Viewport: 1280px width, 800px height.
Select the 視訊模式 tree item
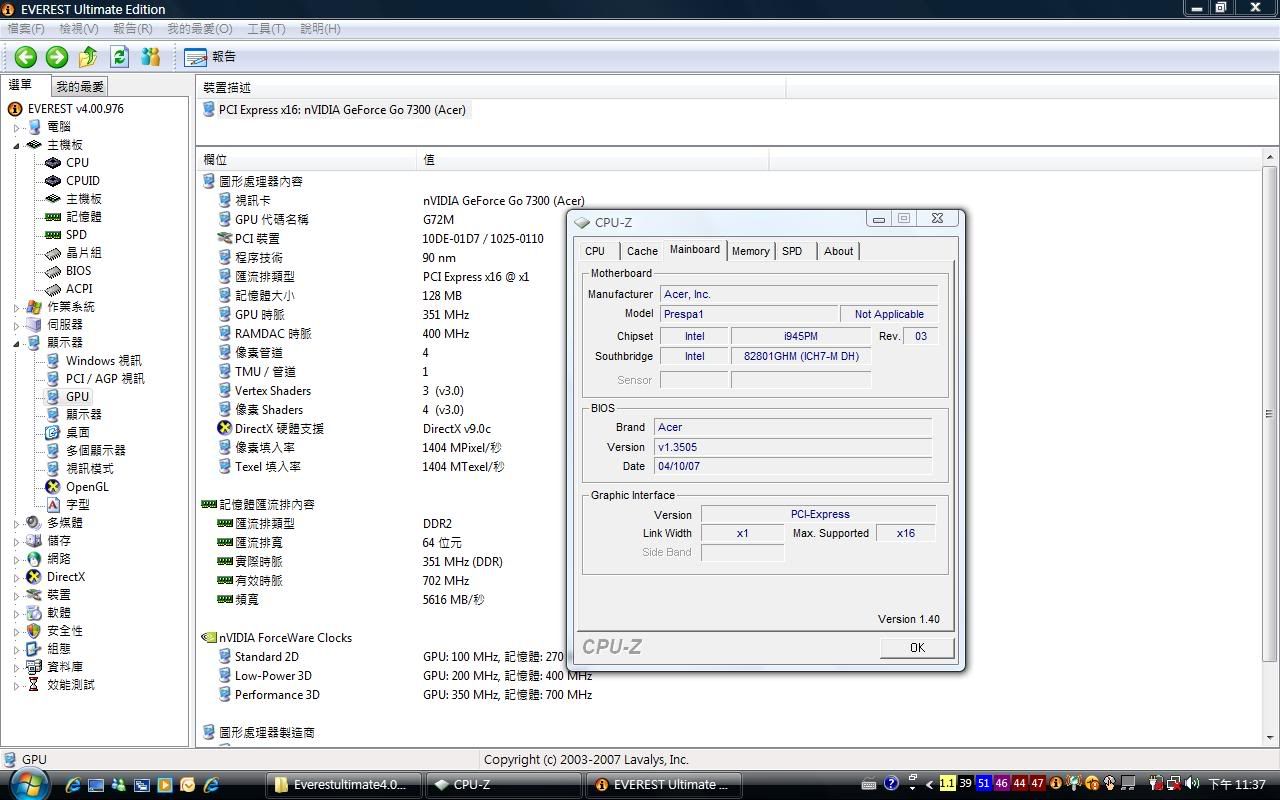(90, 469)
